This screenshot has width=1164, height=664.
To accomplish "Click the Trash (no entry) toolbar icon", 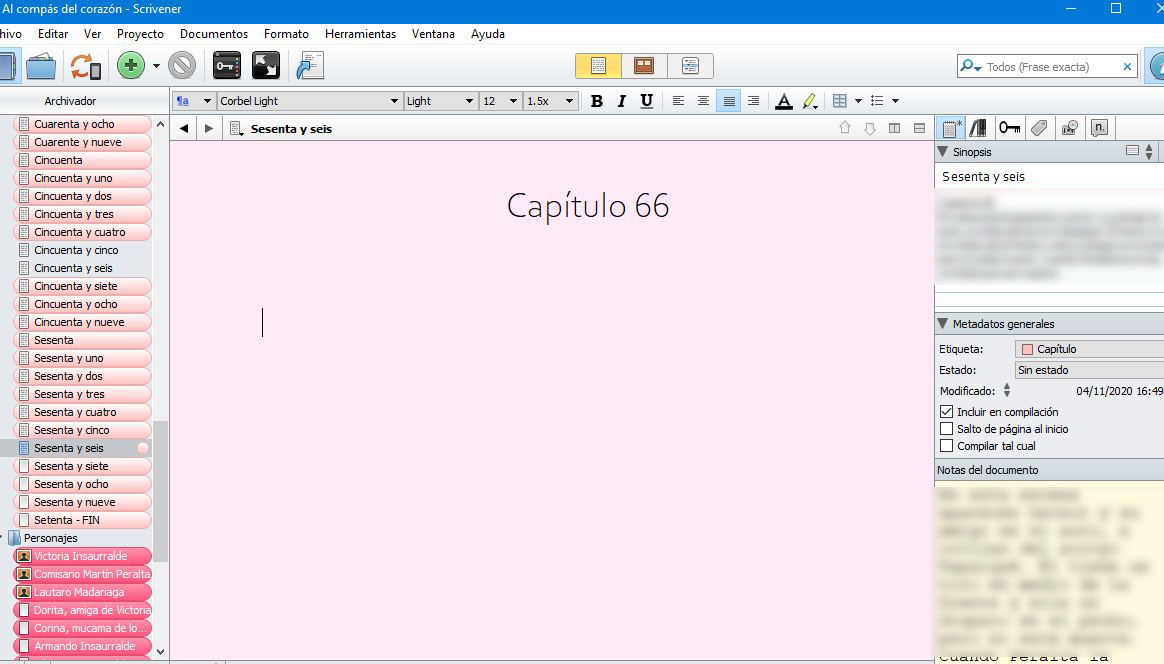I will [182, 65].
